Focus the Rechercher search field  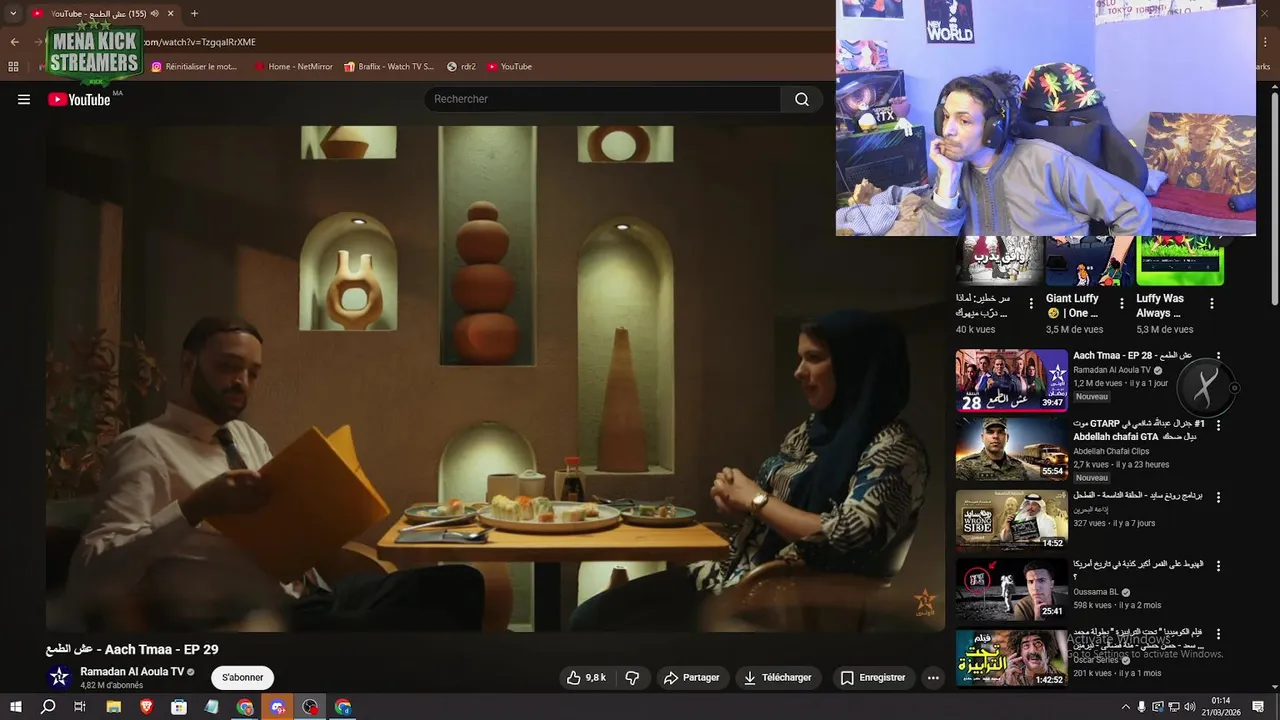(x=603, y=99)
